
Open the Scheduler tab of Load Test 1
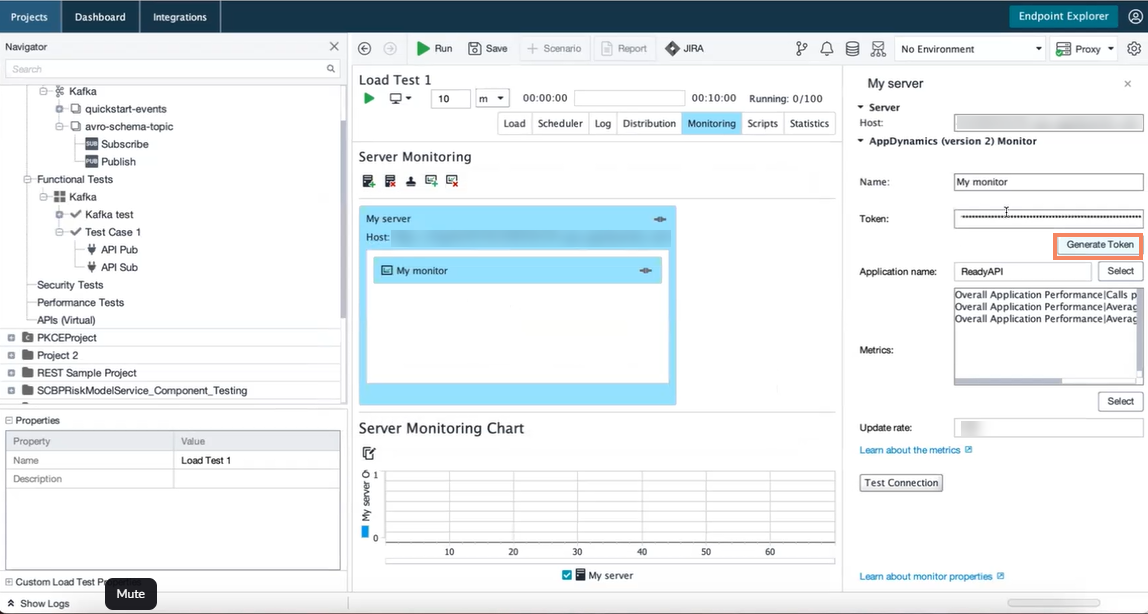(560, 123)
